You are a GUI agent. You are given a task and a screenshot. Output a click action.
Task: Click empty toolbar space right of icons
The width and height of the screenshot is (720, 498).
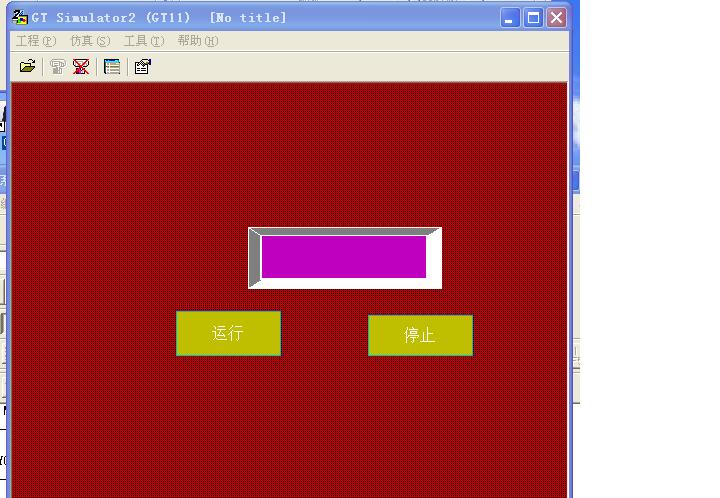(x=360, y=67)
